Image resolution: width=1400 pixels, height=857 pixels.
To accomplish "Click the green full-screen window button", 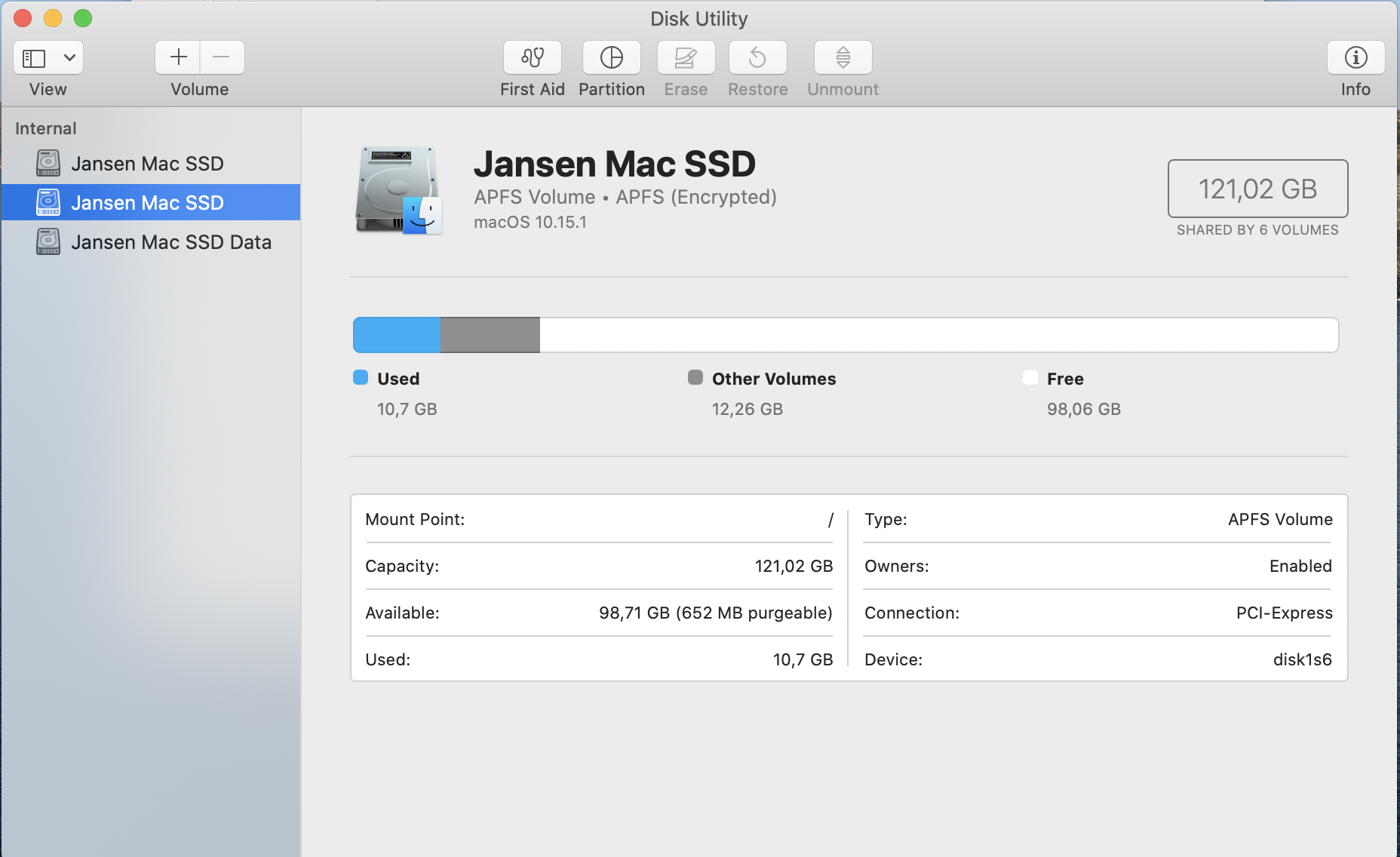I will pos(83,18).
